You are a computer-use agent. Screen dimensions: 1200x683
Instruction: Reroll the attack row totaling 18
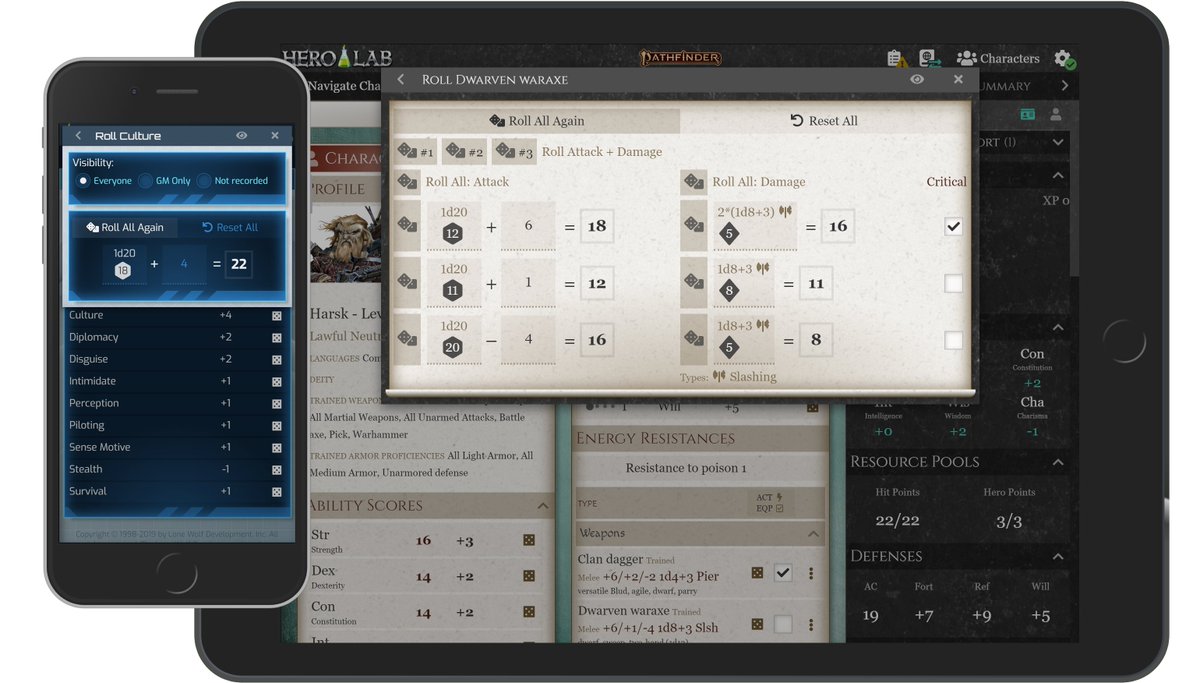click(407, 226)
